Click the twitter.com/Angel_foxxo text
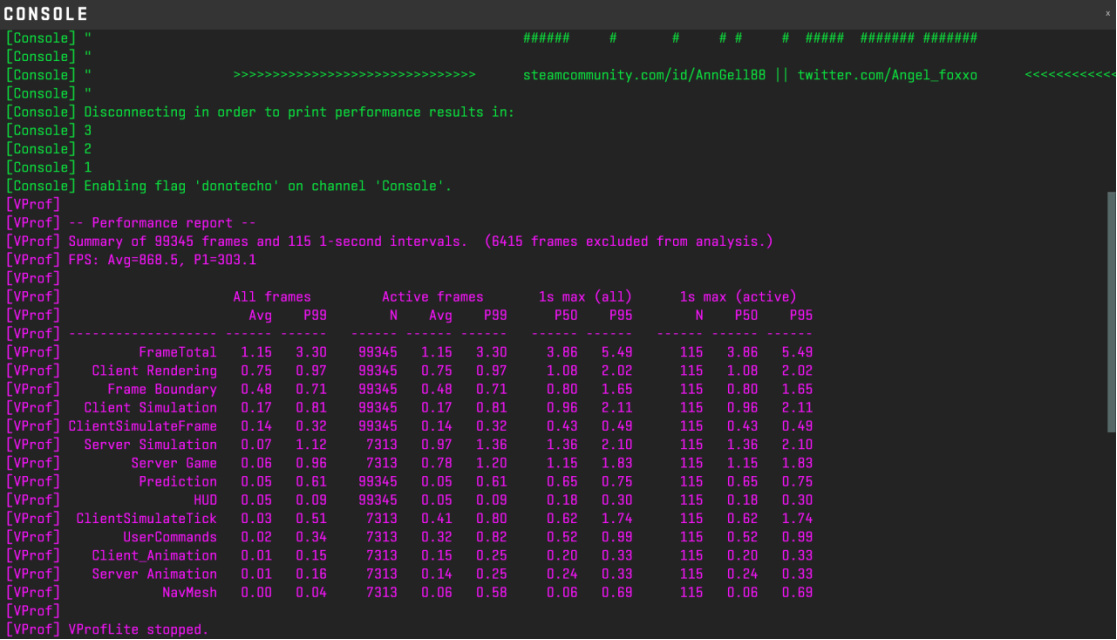Screen dimensions: 1117x640 coord(887,75)
